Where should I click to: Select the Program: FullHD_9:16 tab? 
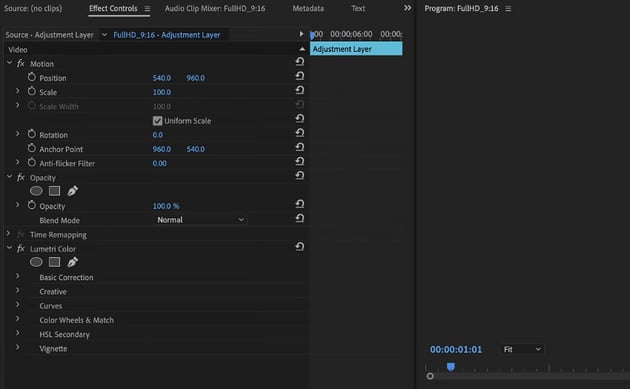(461, 8)
